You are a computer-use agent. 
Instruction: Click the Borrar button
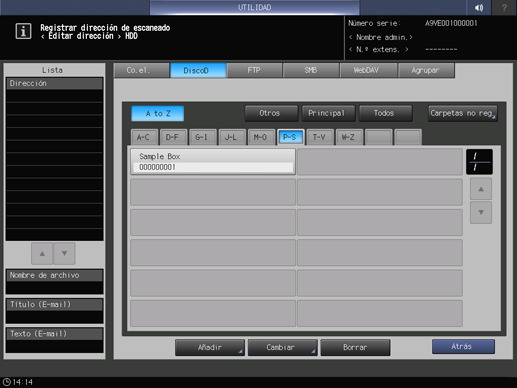click(355, 347)
